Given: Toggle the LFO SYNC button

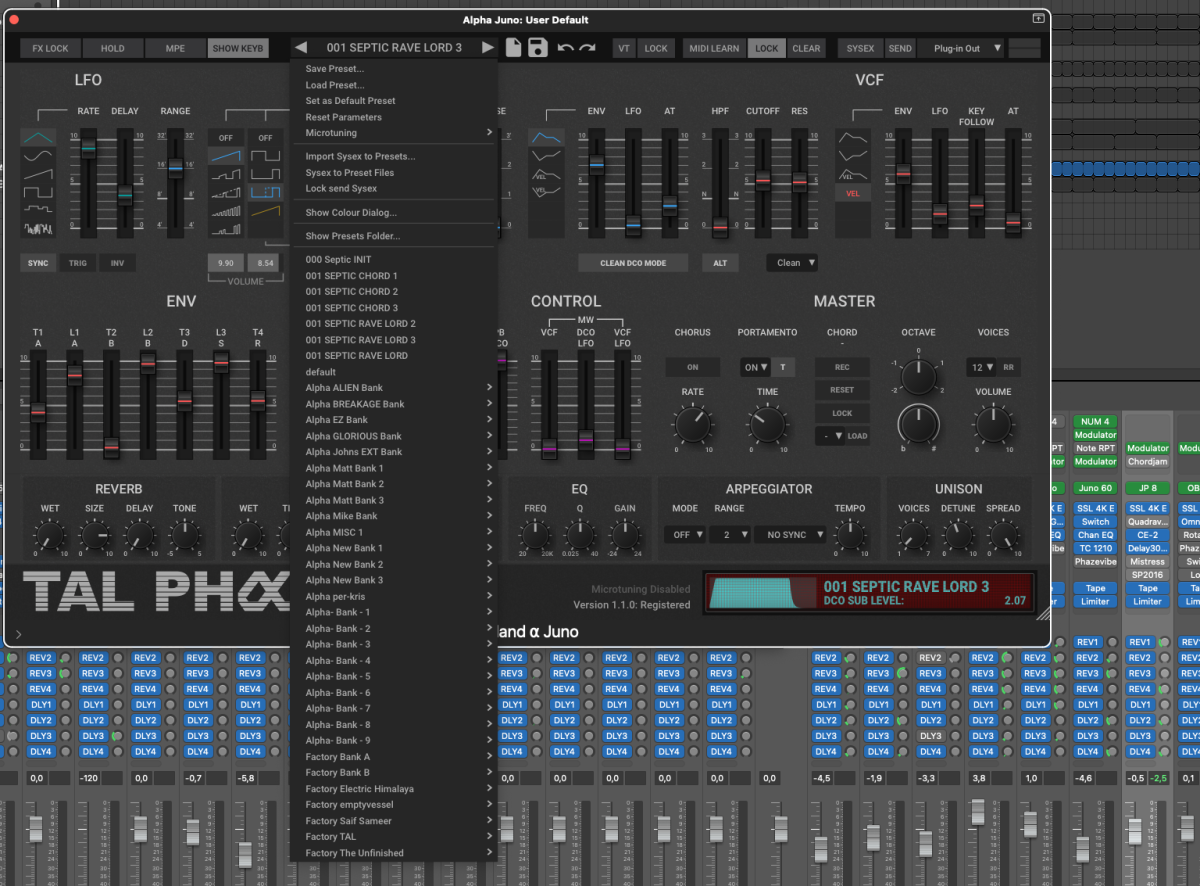Looking at the screenshot, I should [x=38, y=263].
